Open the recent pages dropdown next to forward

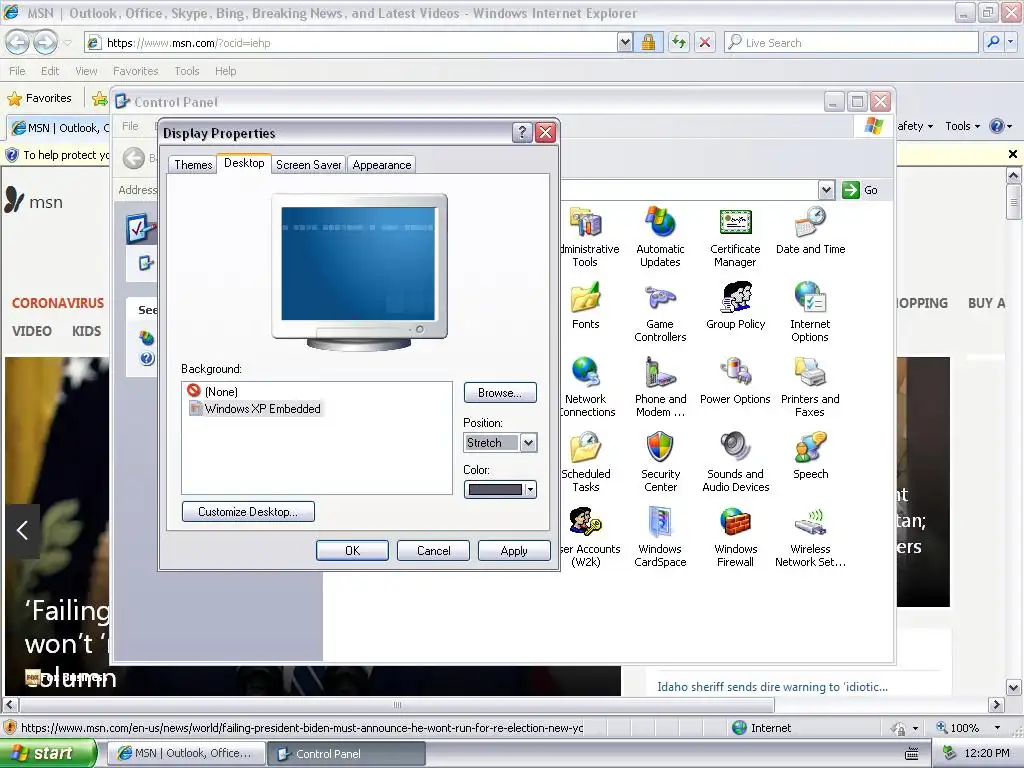tap(68, 42)
